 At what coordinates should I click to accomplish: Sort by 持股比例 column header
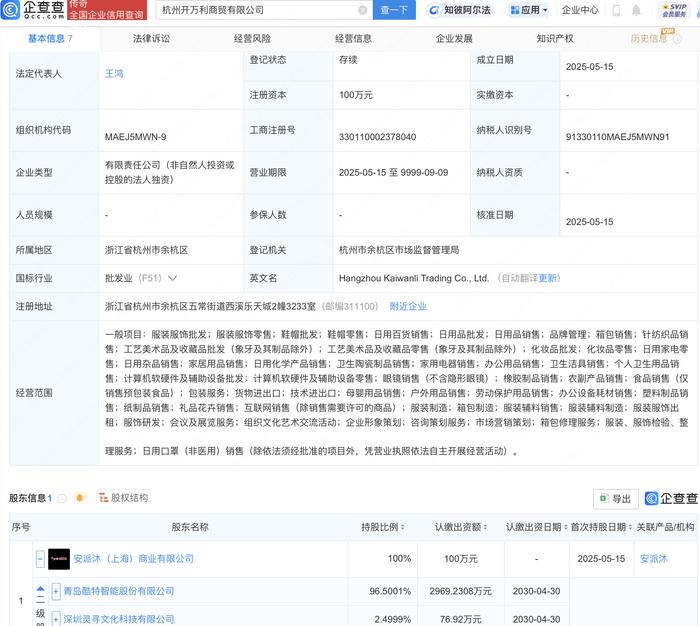coord(383,527)
